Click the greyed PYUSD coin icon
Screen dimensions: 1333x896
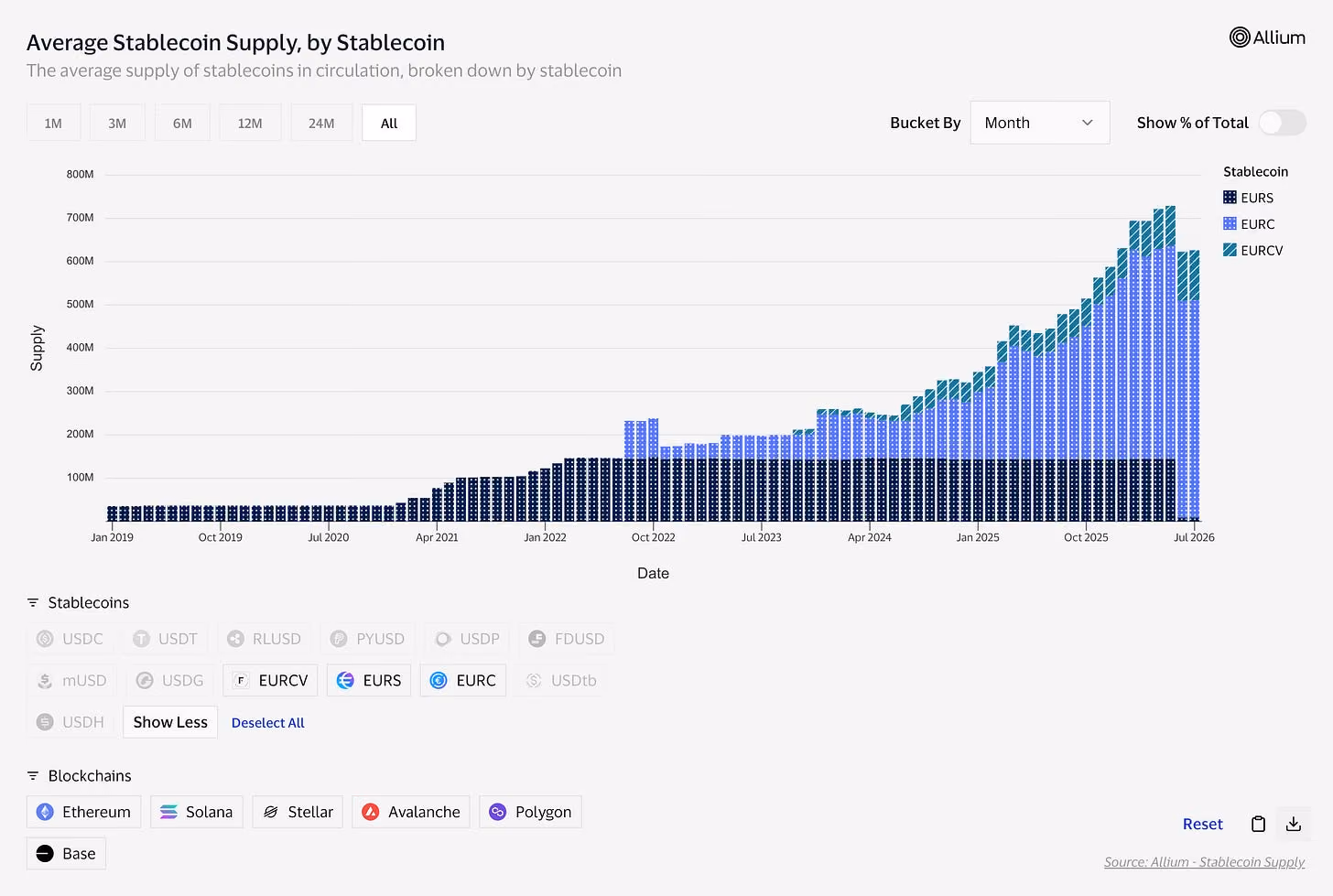[339, 639]
